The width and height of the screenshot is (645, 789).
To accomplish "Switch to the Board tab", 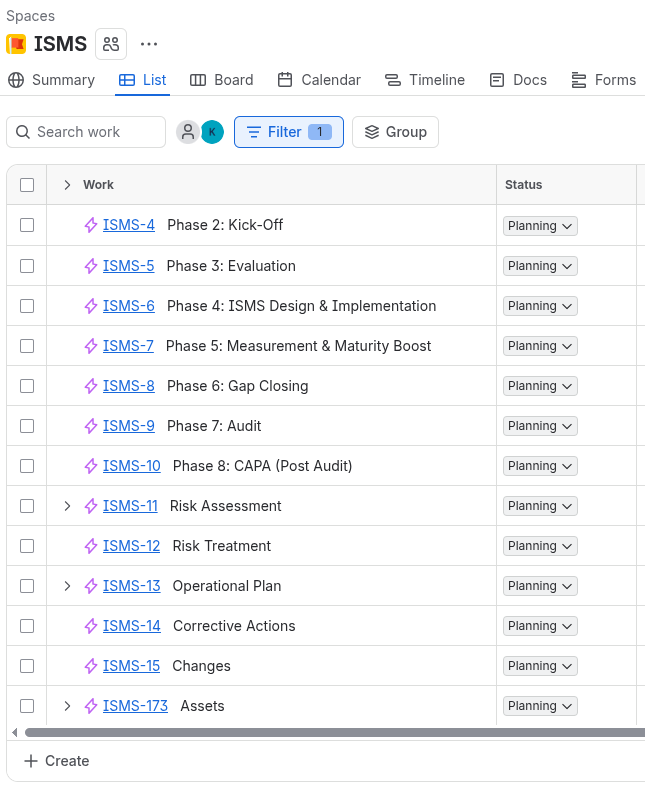I will tap(221, 80).
